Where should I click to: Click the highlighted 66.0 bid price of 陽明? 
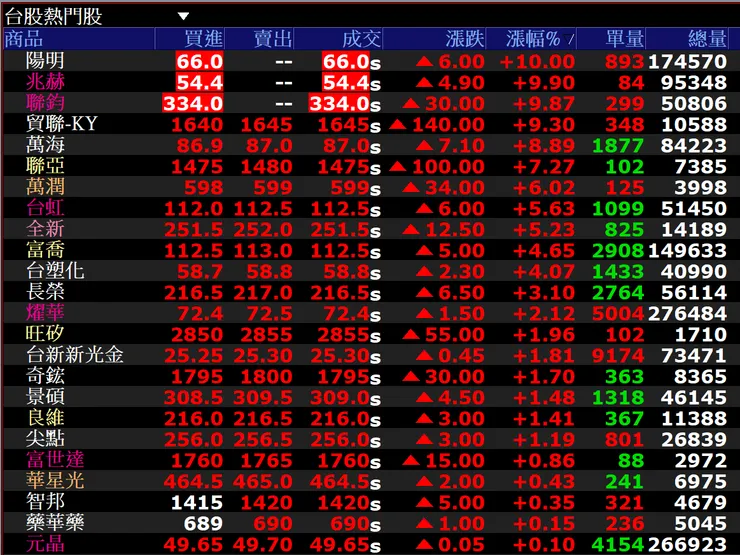click(199, 62)
